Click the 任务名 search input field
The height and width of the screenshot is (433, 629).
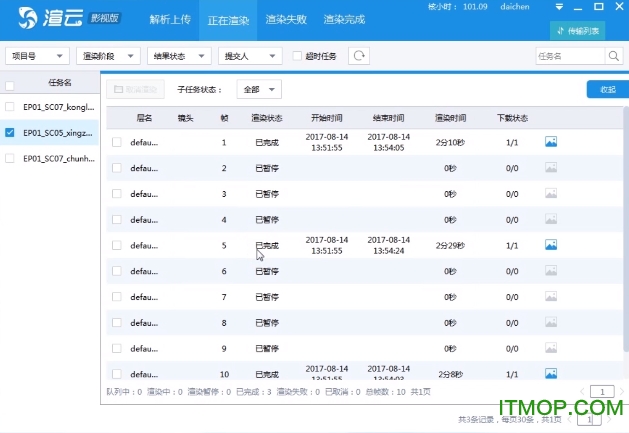(570, 56)
